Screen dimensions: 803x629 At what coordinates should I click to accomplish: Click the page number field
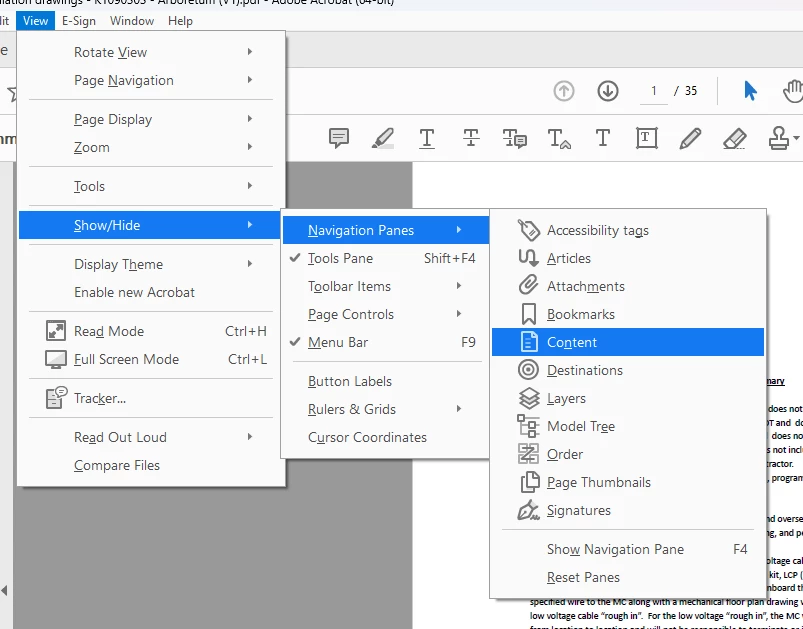click(x=653, y=91)
